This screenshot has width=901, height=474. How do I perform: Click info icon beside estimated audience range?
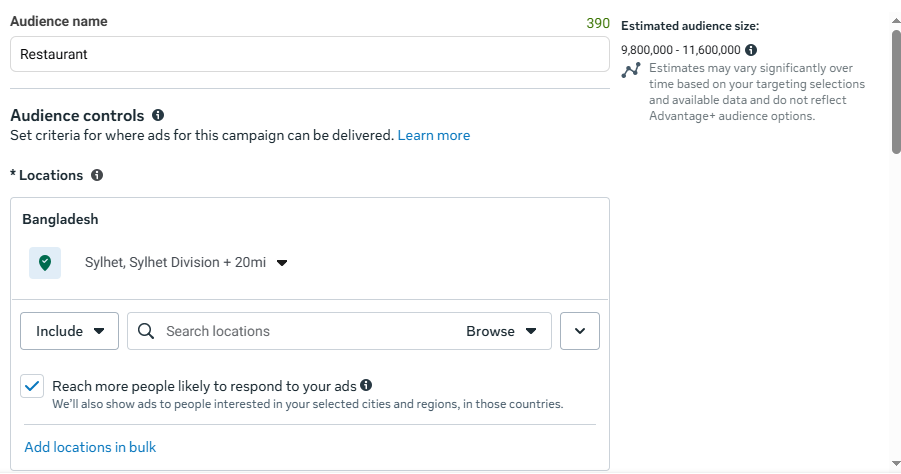[751, 49]
